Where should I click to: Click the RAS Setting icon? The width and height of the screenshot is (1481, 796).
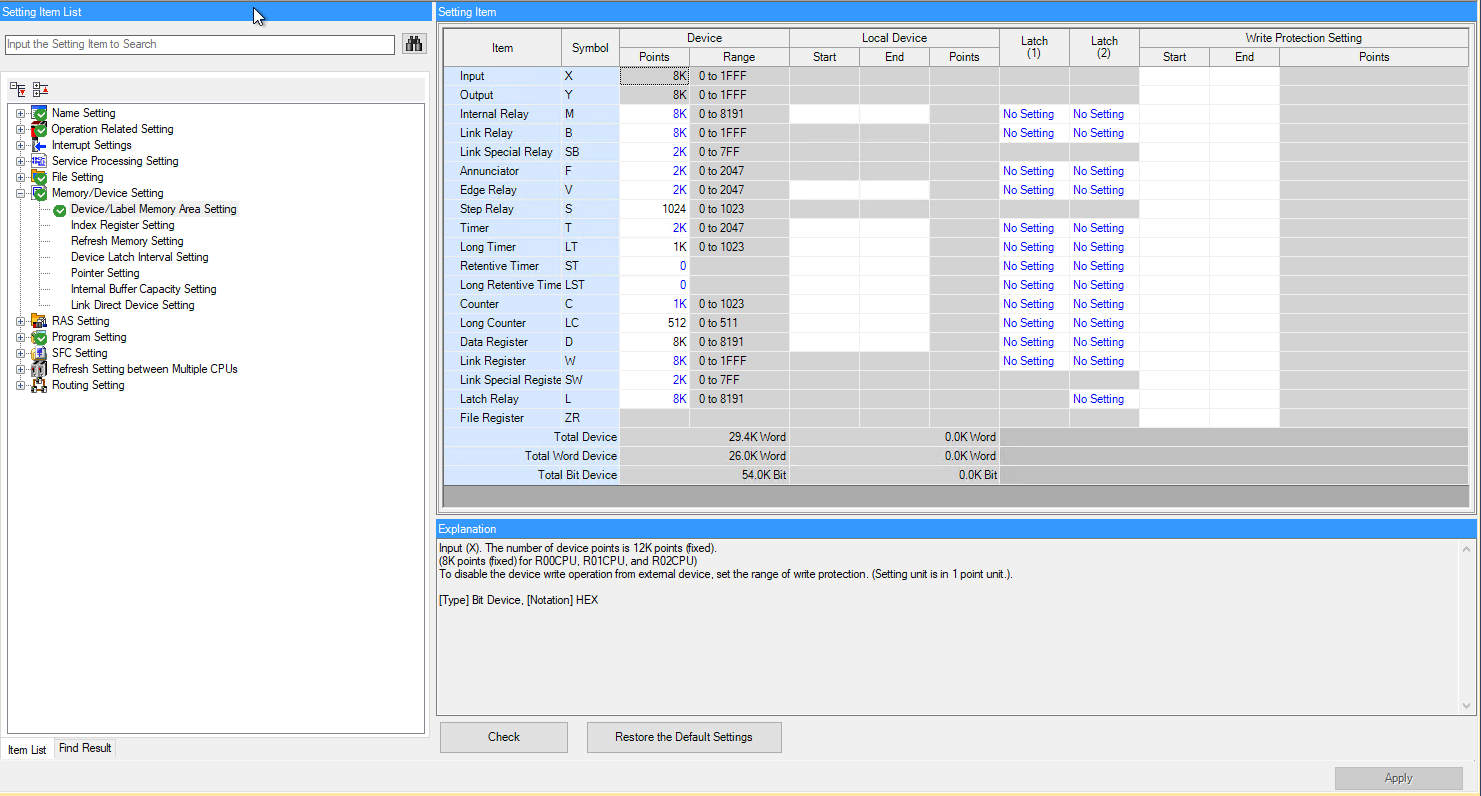39,321
